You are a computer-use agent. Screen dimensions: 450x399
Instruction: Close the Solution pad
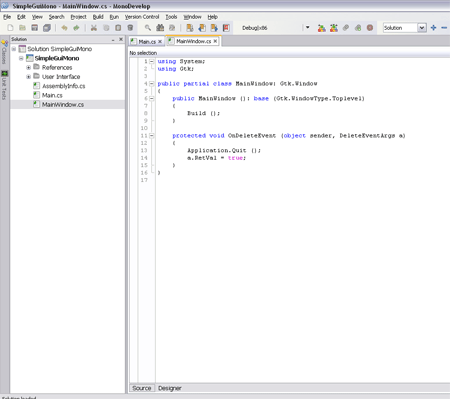point(121,39)
